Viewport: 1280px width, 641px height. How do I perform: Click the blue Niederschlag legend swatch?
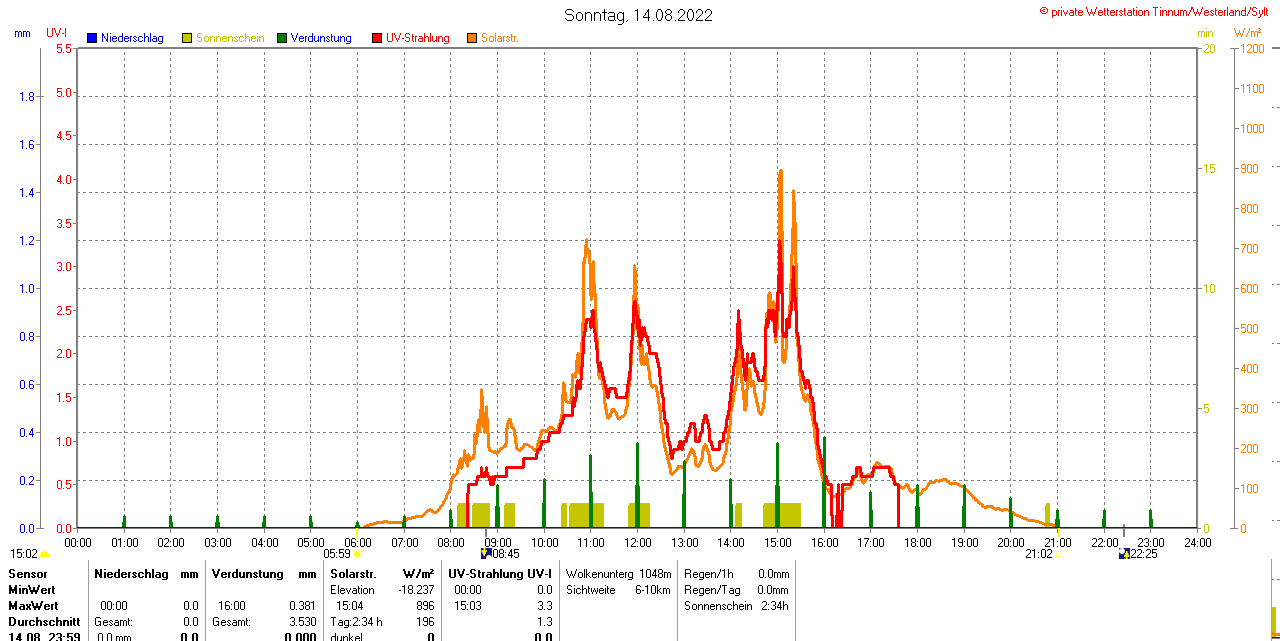[92, 38]
